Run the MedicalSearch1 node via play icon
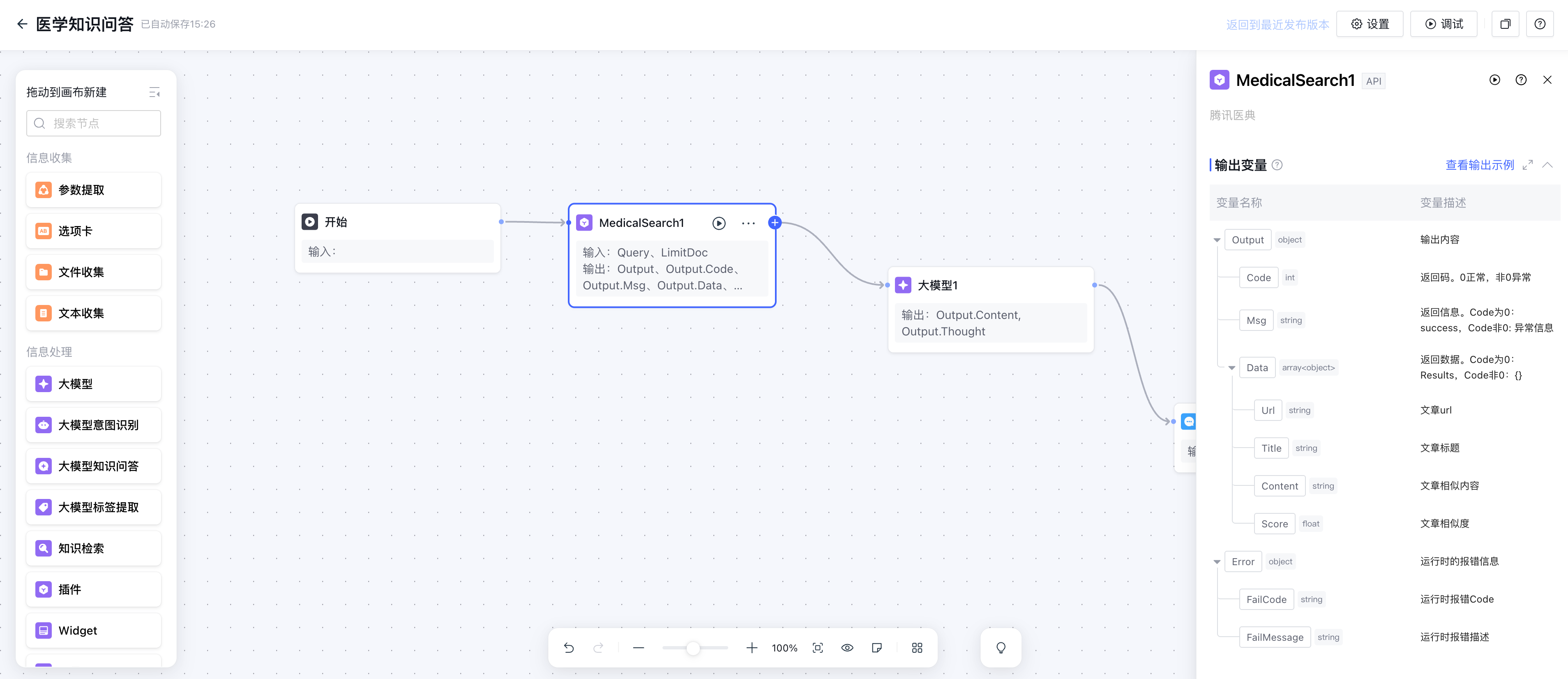The width and height of the screenshot is (1568, 679). pos(718,224)
